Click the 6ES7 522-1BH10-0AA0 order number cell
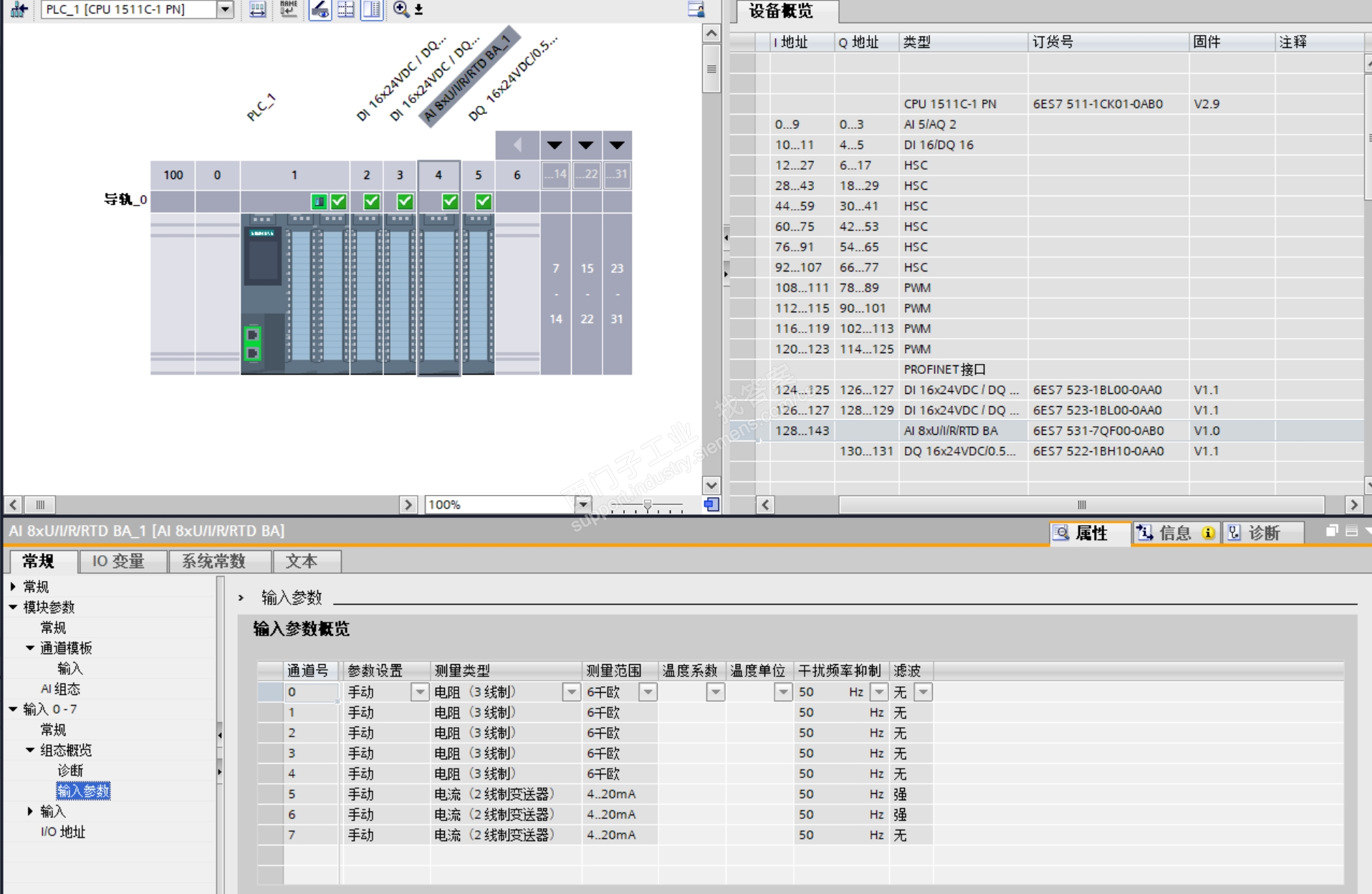 pos(1108,451)
